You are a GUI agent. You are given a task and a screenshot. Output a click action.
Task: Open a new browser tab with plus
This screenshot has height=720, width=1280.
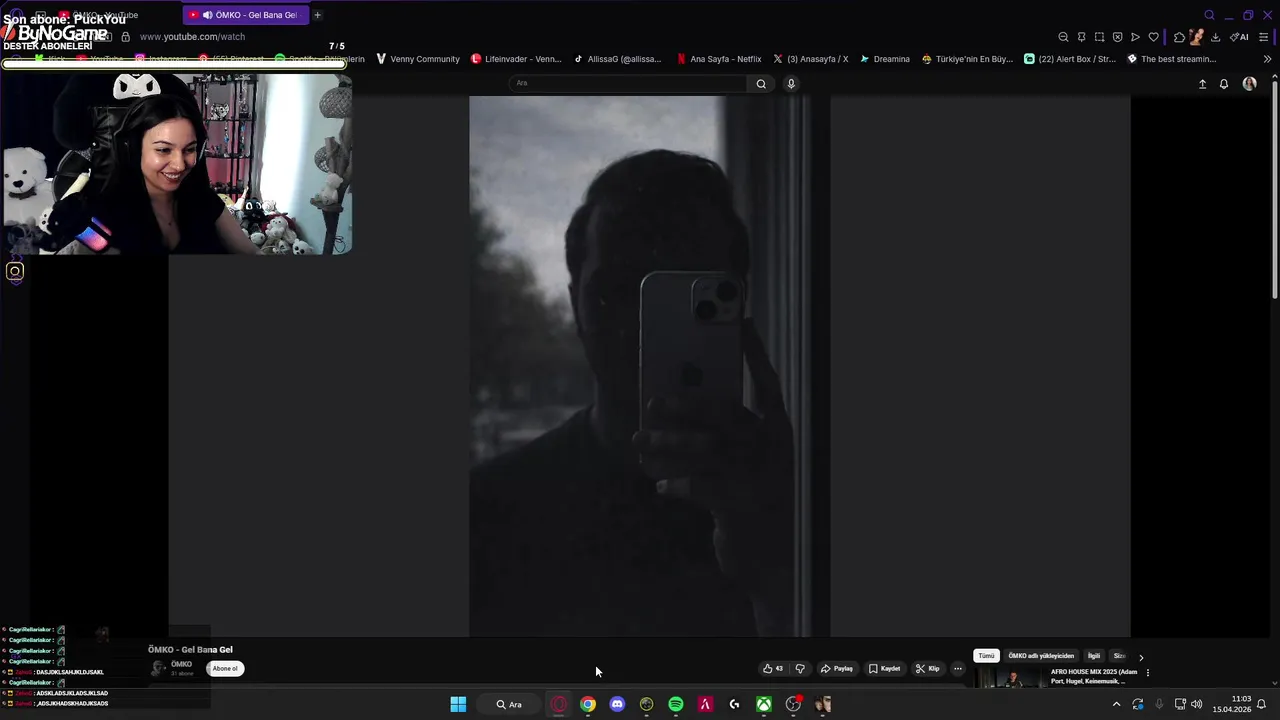point(317,15)
